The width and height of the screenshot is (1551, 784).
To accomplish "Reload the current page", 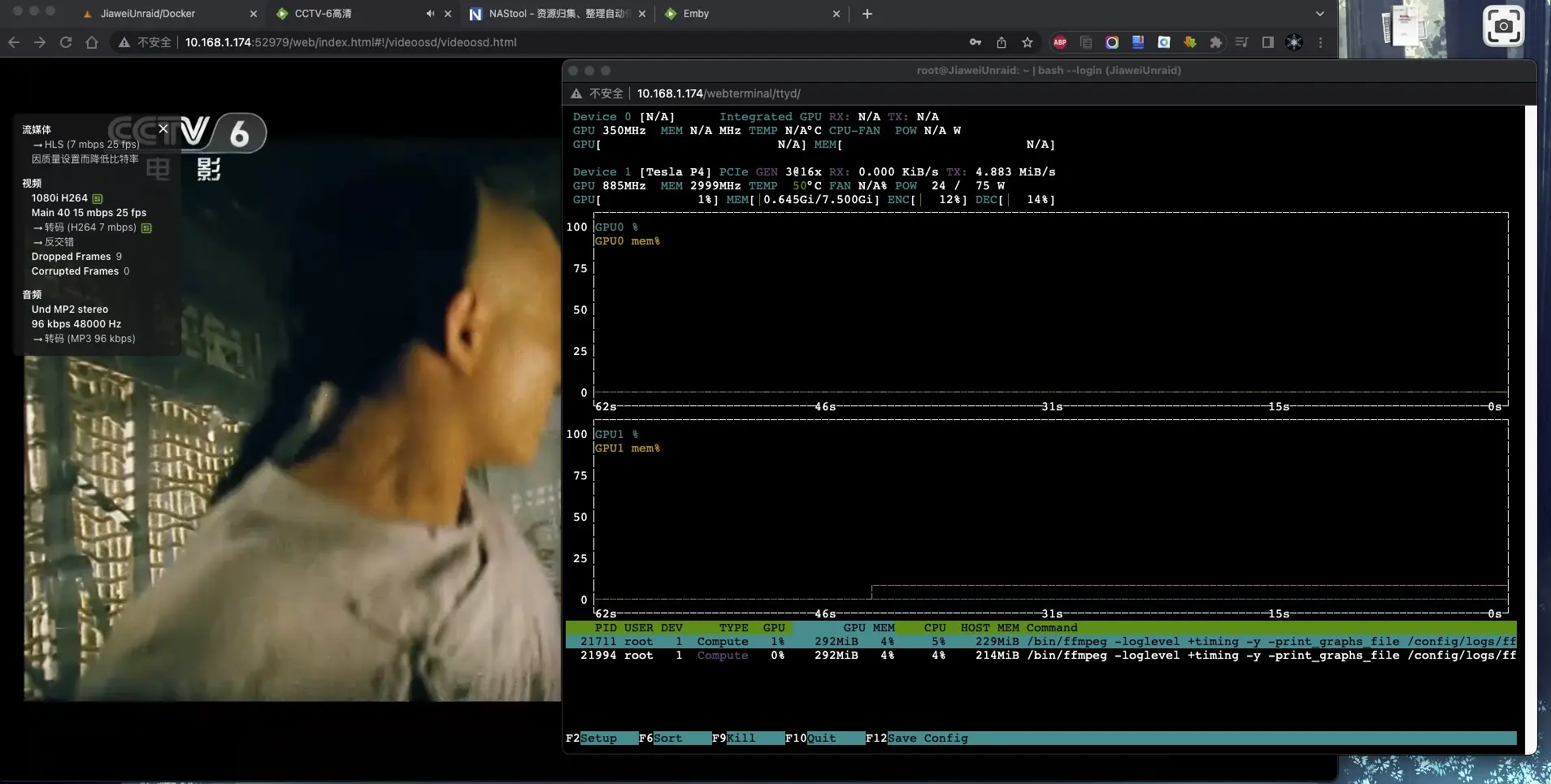I will point(66,42).
